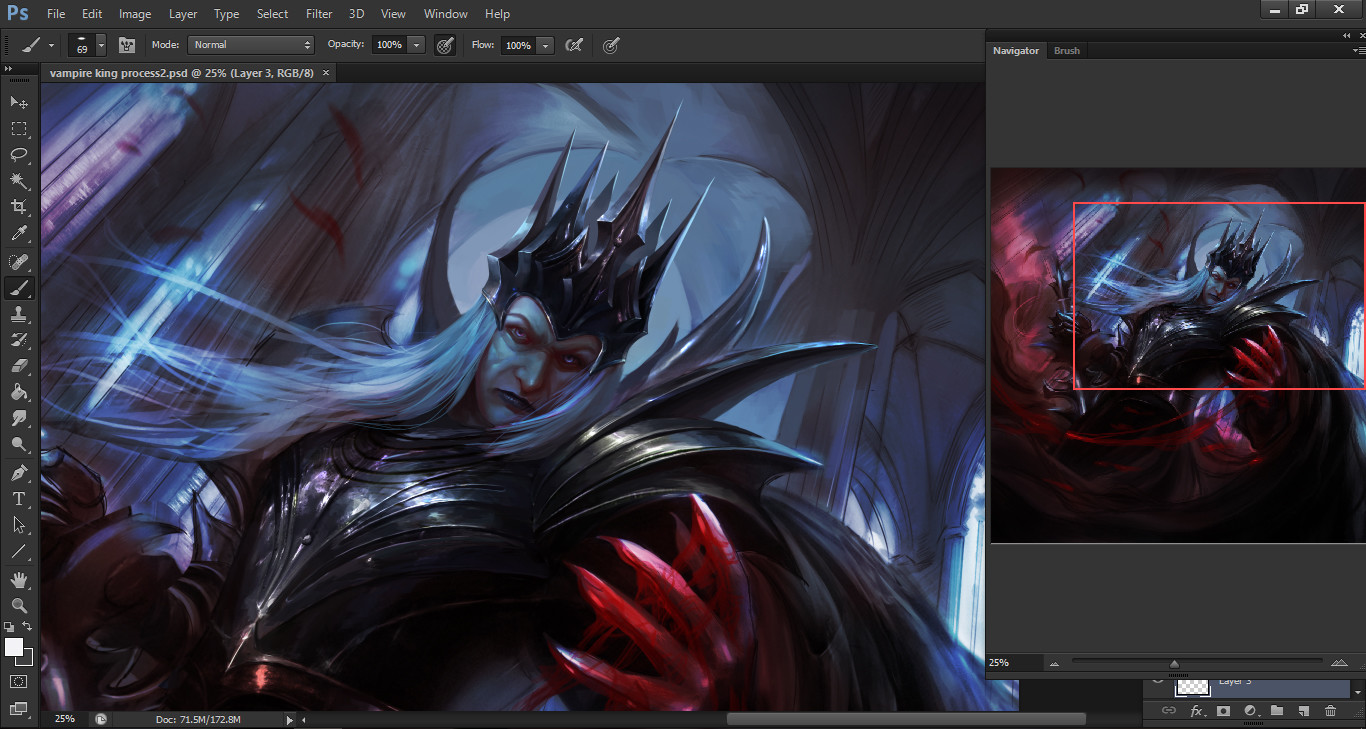Image resolution: width=1366 pixels, height=729 pixels.
Task: Zoom out using Navigator small mountains button
Action: click(x=1054, y=663)
